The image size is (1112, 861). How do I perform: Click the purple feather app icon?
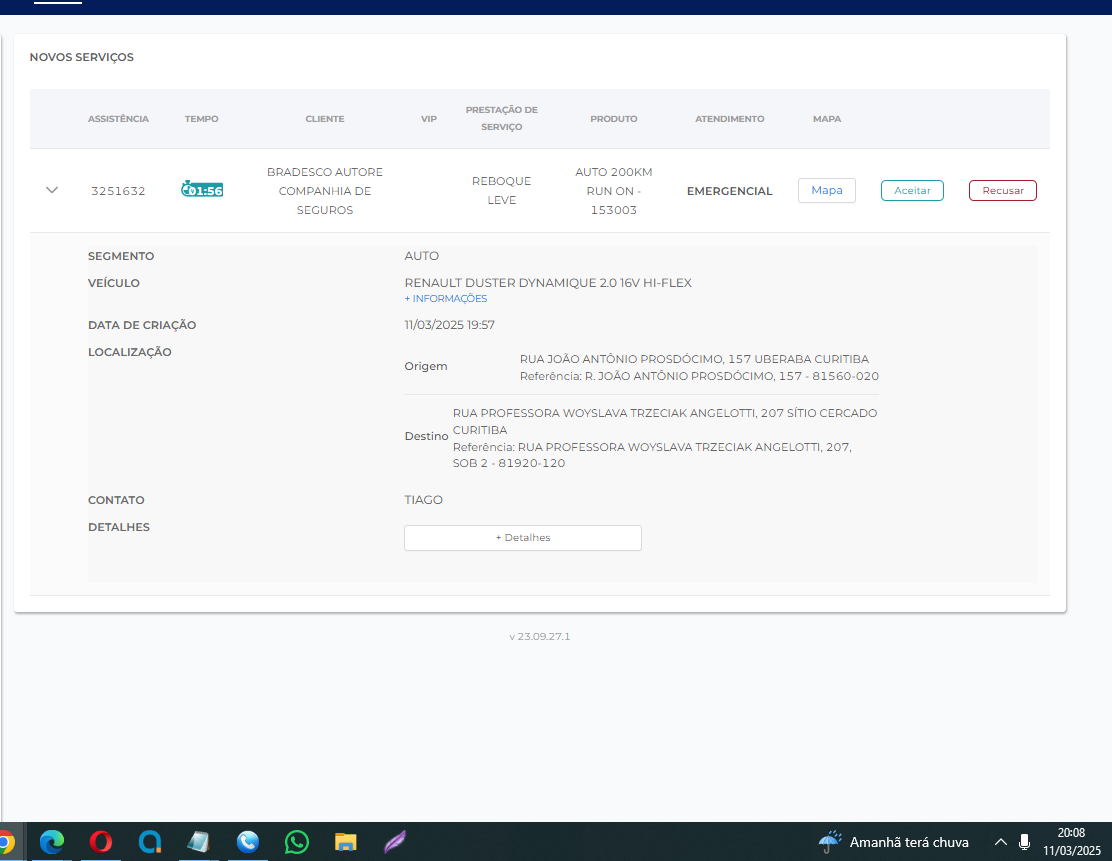[x=395, y=842]
